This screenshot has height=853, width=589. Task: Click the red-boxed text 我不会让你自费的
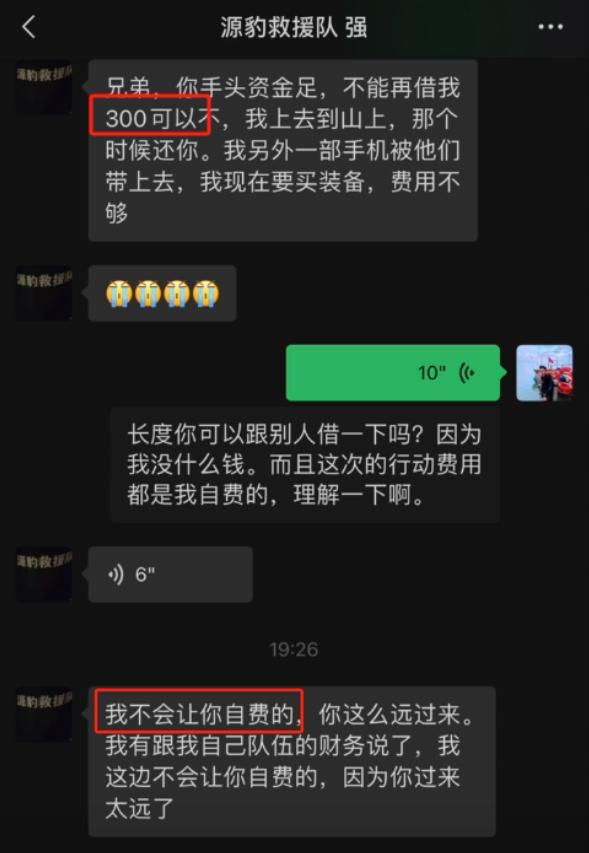[199, 710]
